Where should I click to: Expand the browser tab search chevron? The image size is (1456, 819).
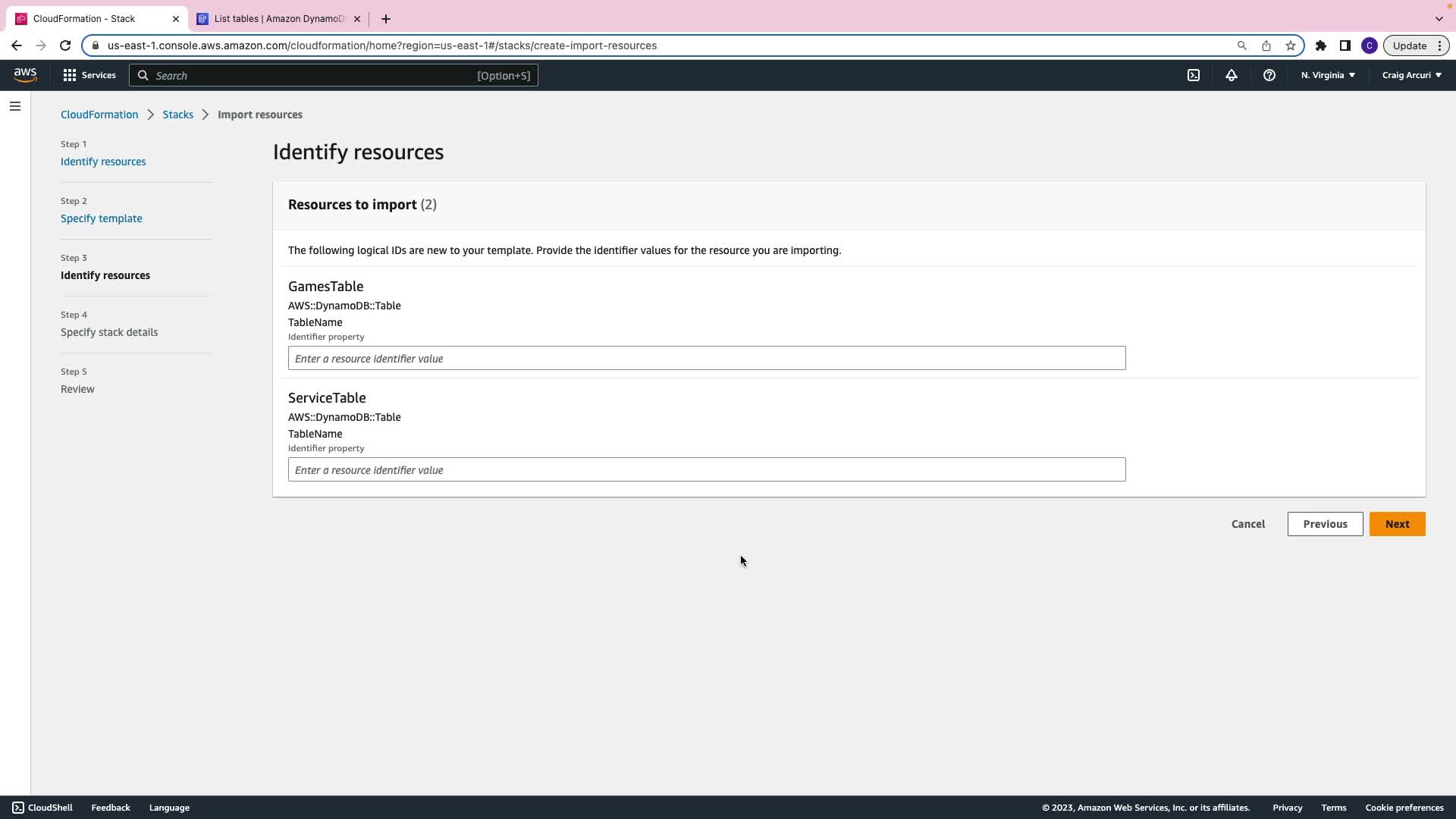[x=1439, y=18]
